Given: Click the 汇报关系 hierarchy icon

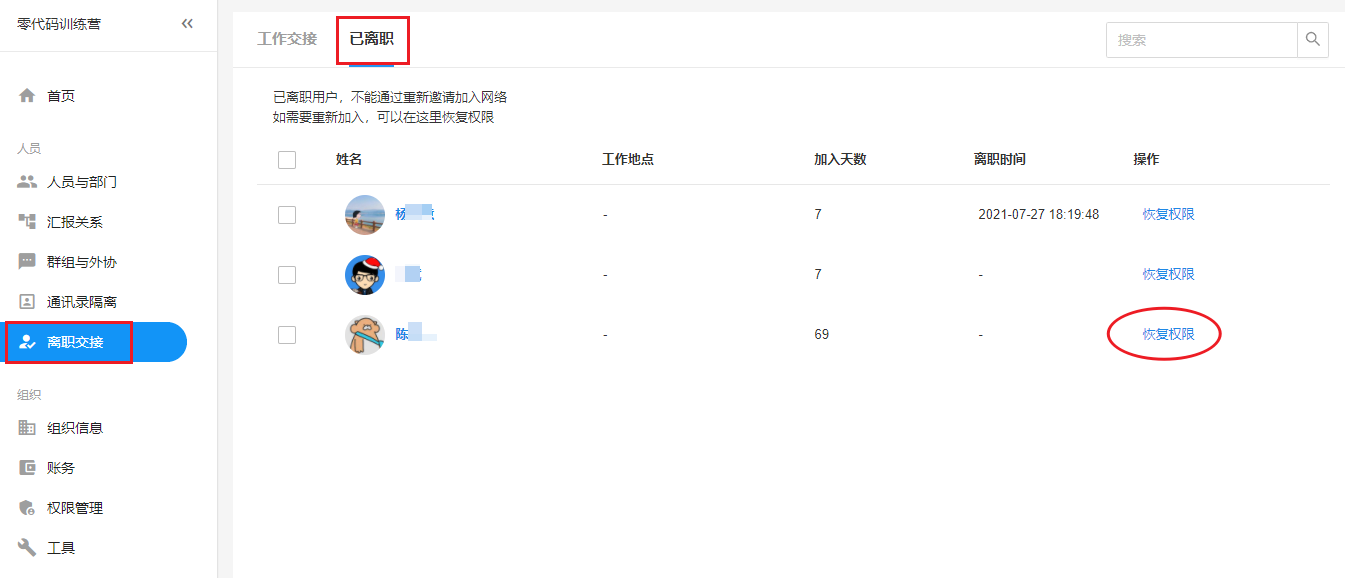Looking at the screenshot, I should click(x=27, y=222).
